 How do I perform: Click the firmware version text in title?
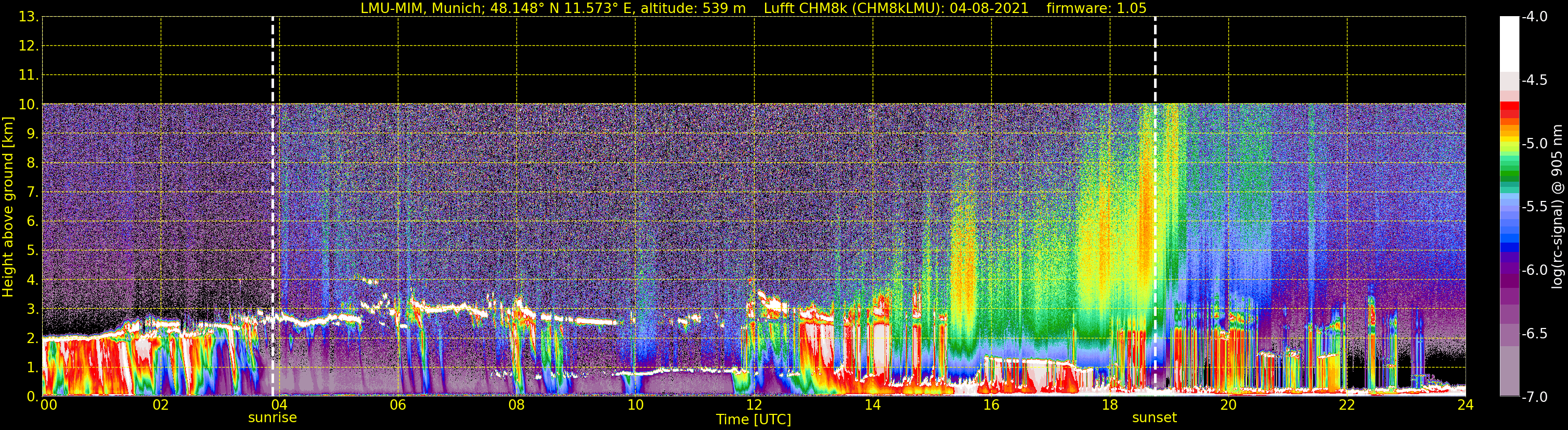click(1096, 8)
